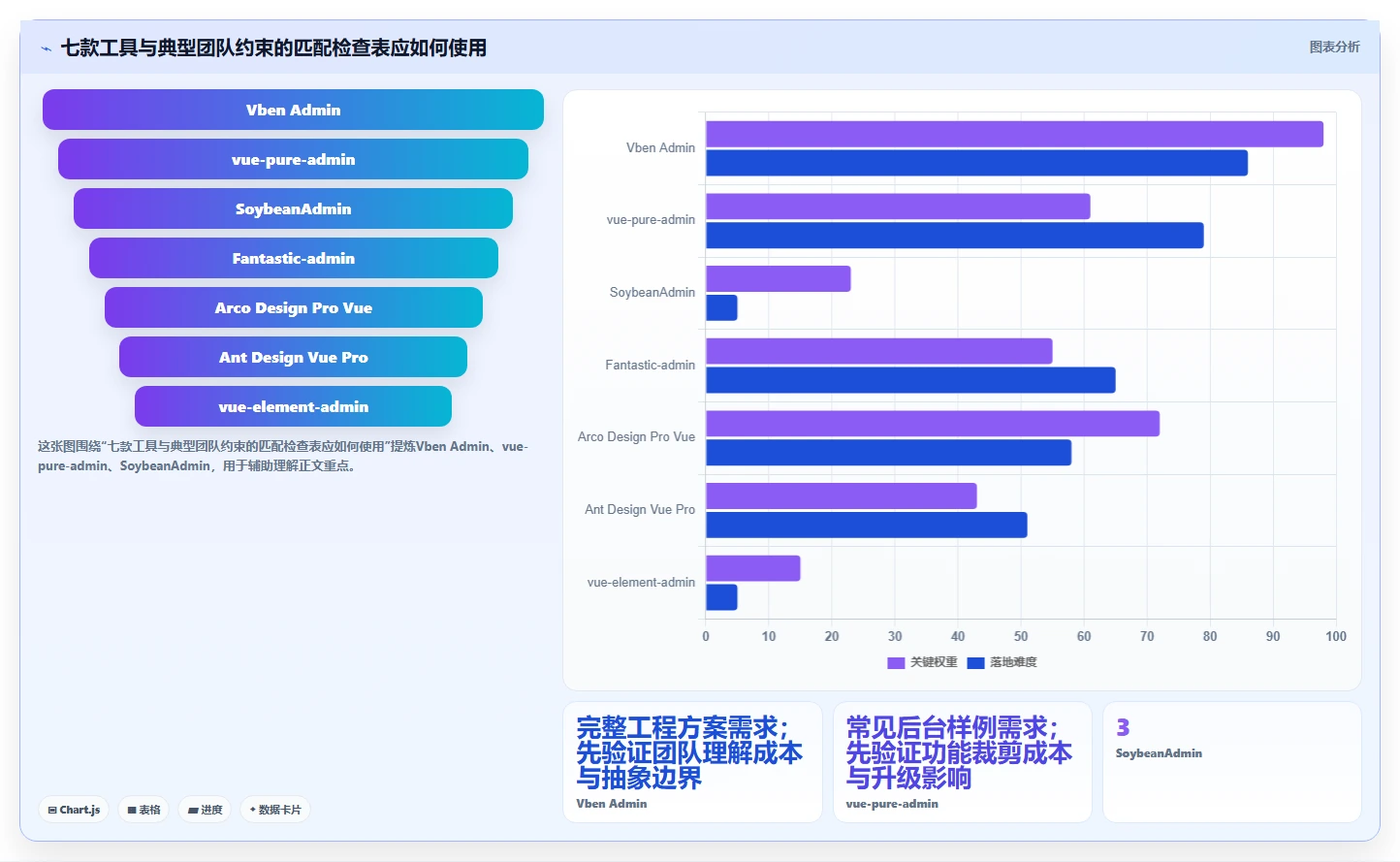Click the x-axis tick label 100
Image resolution: width=1400 pixels, height=862 pixels.
click(x=1336, y=636)
